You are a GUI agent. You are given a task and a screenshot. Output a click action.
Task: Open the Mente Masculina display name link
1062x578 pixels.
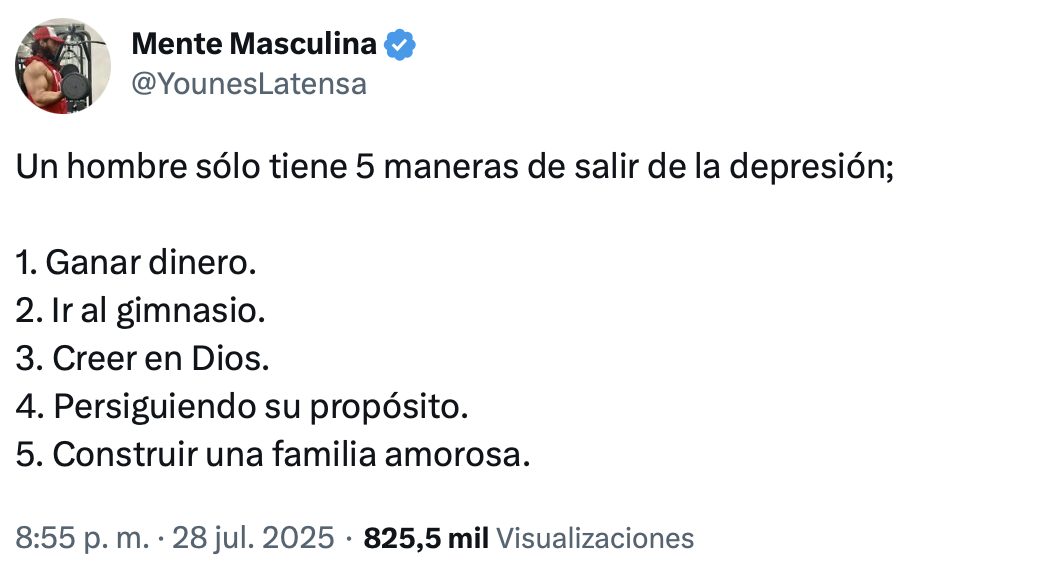(254, 44)
